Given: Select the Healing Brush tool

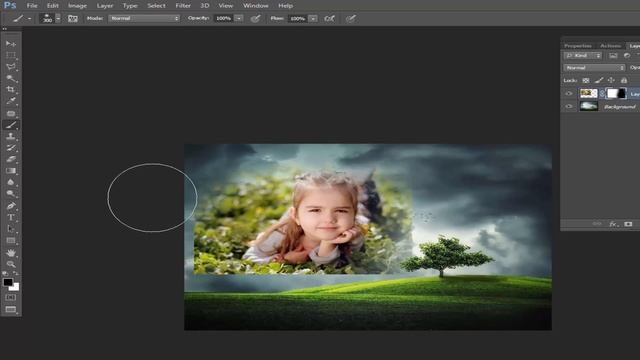Looking at the screenshot, I should [x=11, y=113].
